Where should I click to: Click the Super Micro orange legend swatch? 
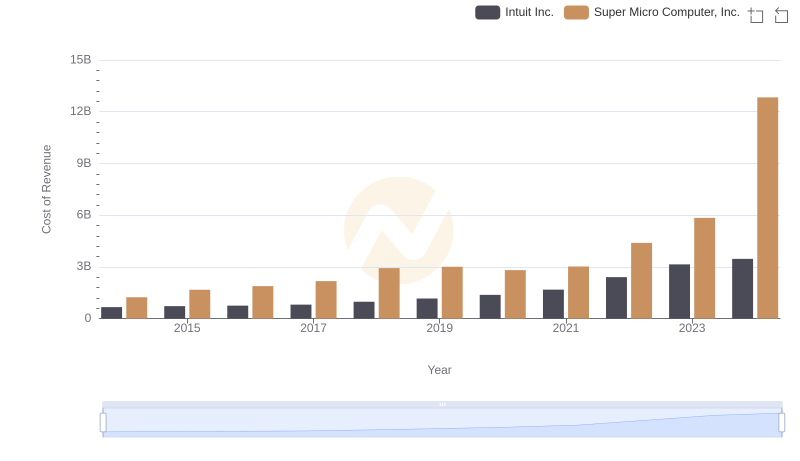click(x=576, y=12)
